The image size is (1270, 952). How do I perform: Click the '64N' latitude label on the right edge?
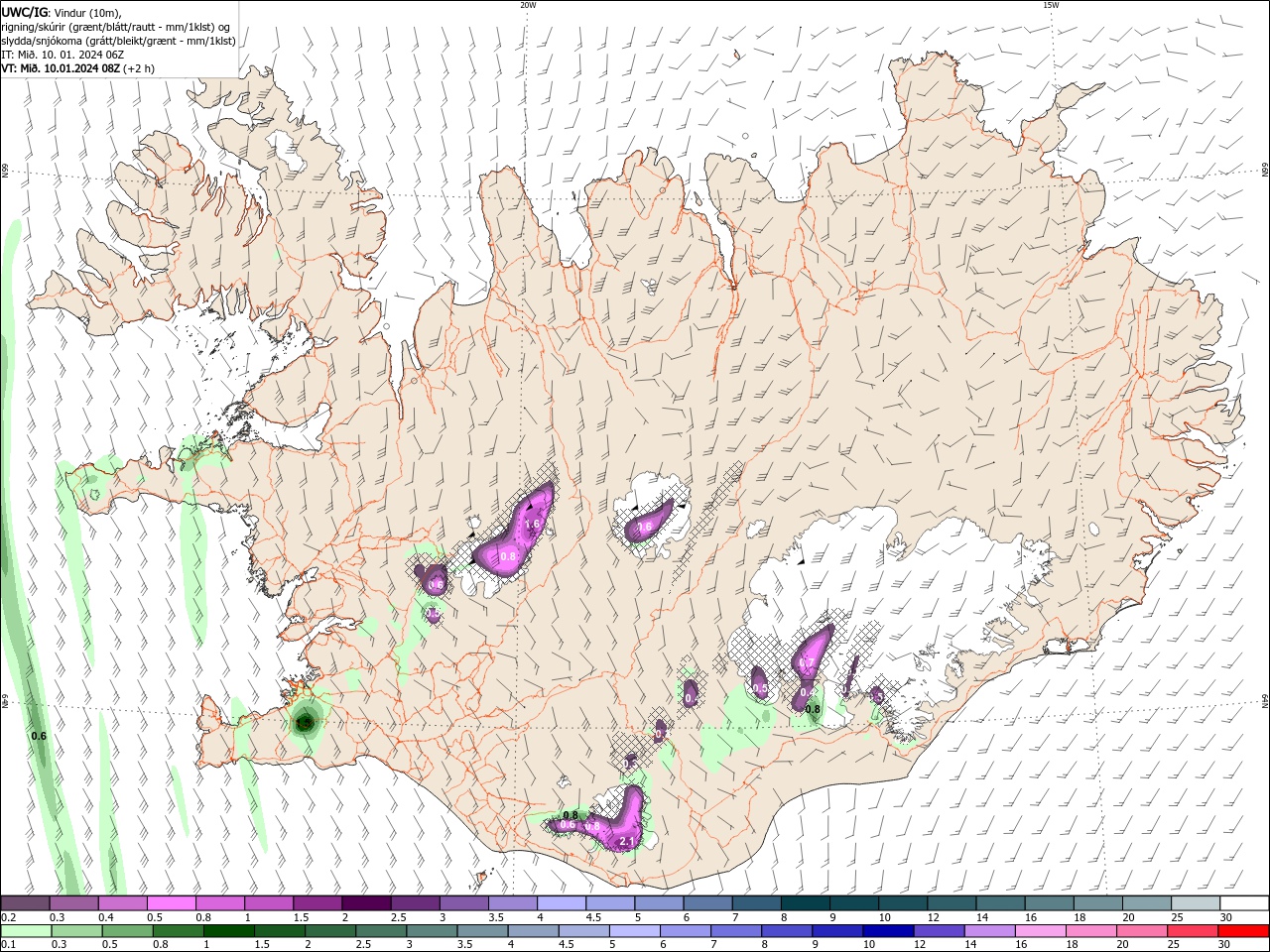coord(1265,701)
